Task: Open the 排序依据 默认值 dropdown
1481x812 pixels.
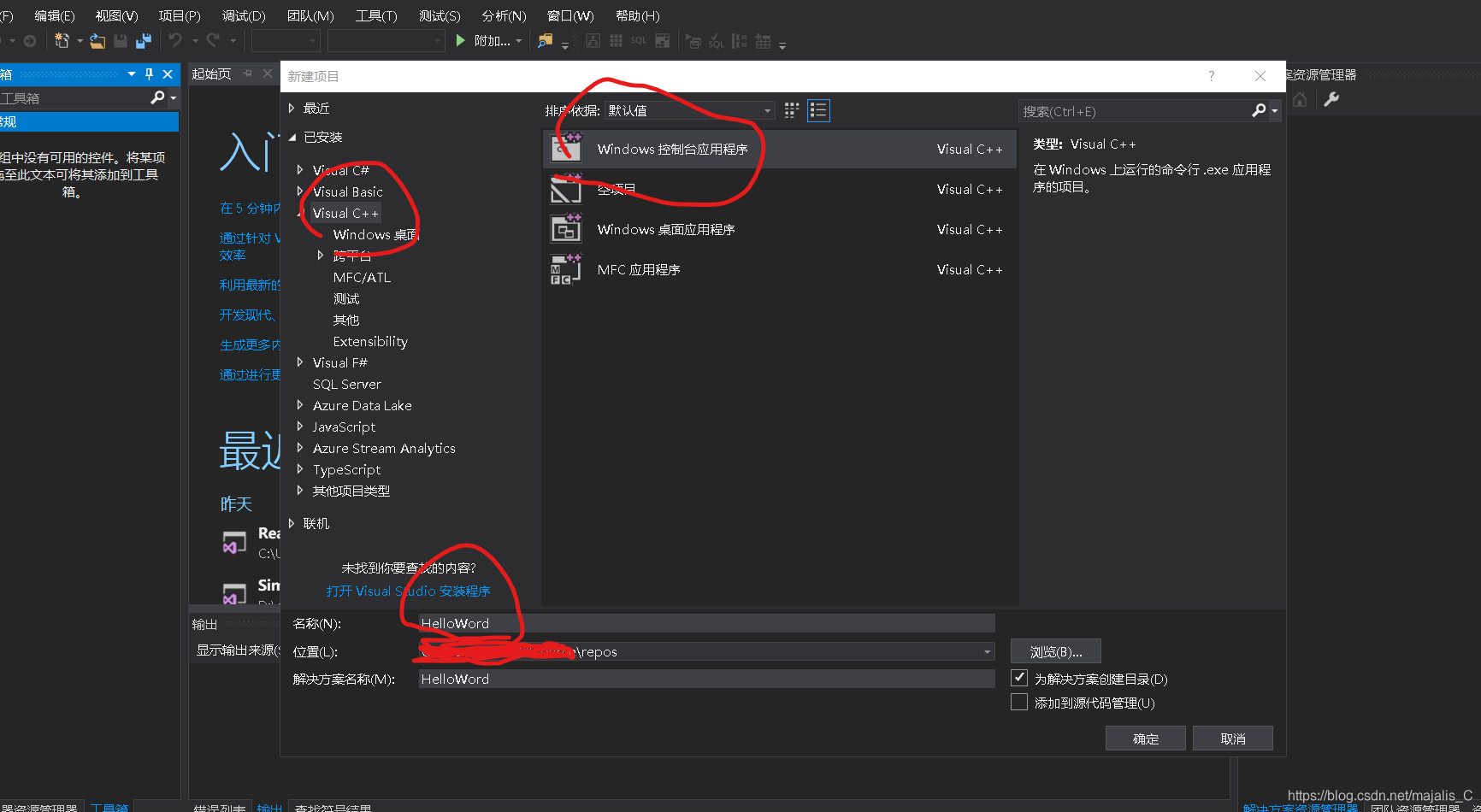Action: [x=690, y=110]
